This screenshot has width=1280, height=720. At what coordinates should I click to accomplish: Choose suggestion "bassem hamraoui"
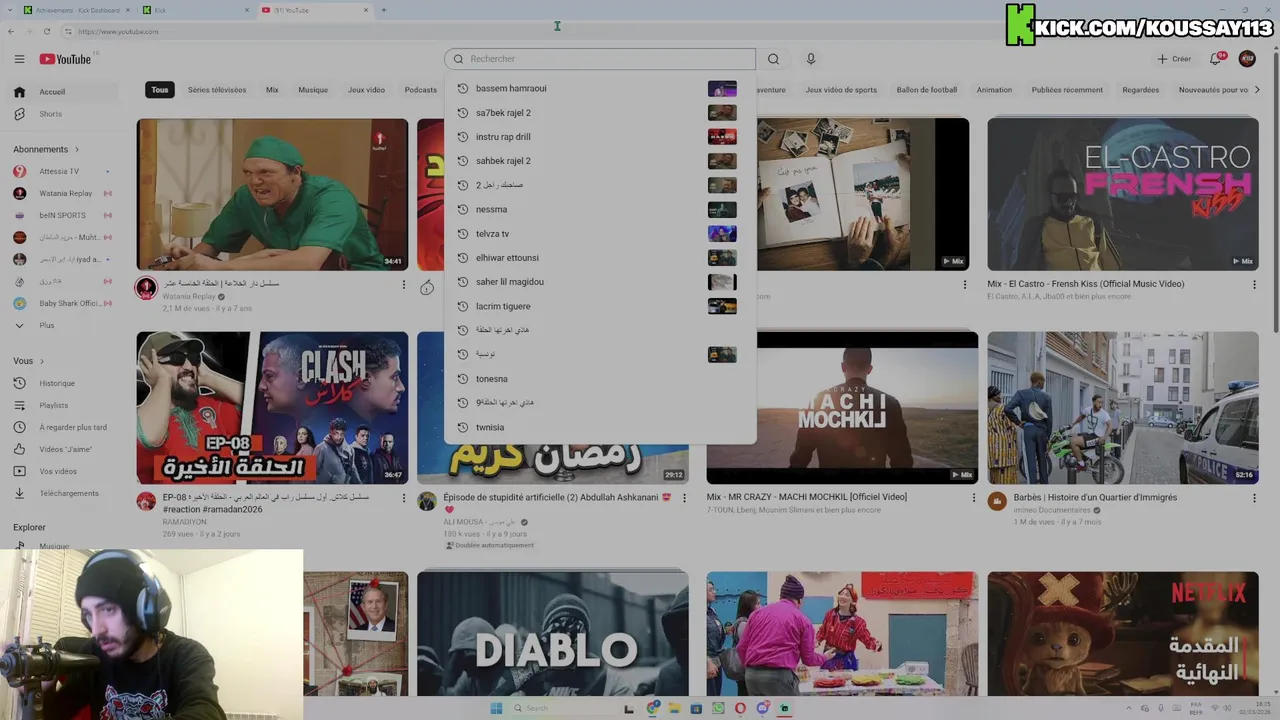coord(600,89)
